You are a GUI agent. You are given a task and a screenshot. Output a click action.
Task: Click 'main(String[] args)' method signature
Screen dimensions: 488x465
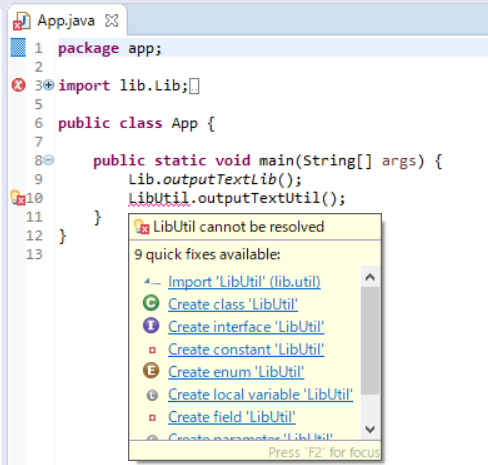pos(342,161)
